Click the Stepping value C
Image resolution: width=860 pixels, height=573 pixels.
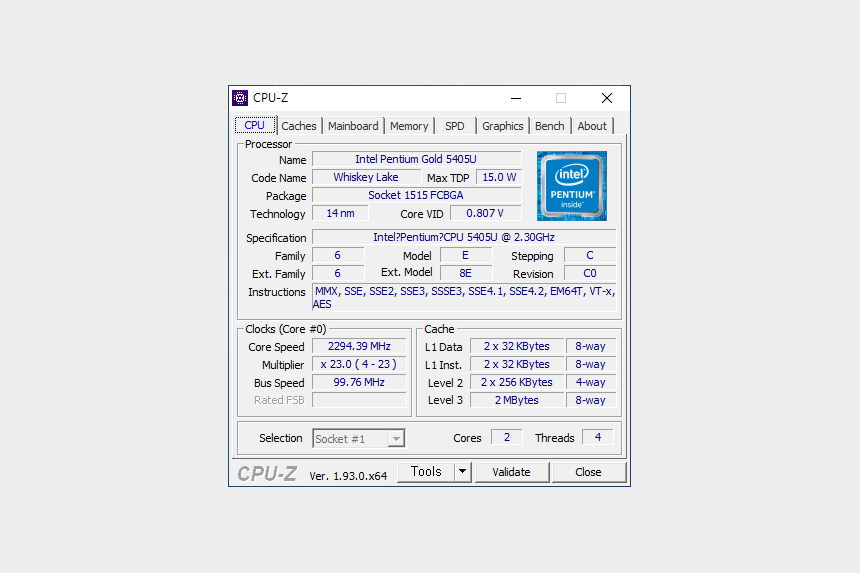tap(590, 256)
